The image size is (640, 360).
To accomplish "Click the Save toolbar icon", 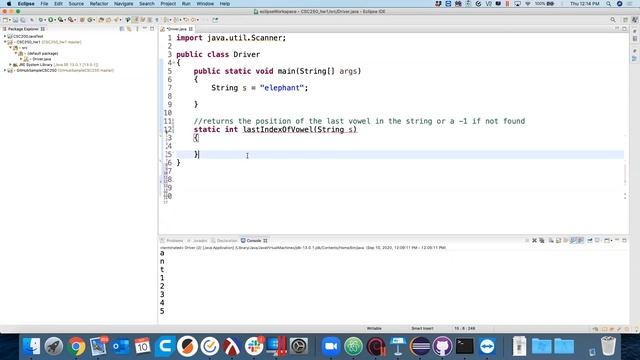I will 15,20.
